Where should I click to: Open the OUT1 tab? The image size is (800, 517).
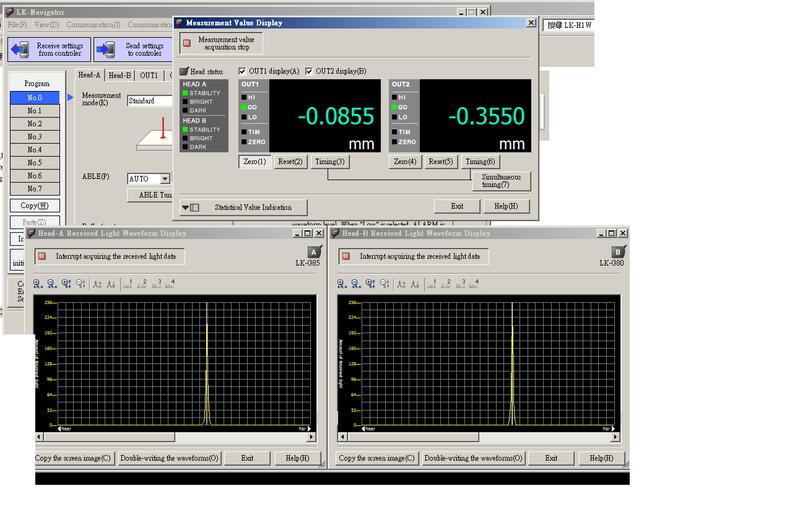coord(148,75)
